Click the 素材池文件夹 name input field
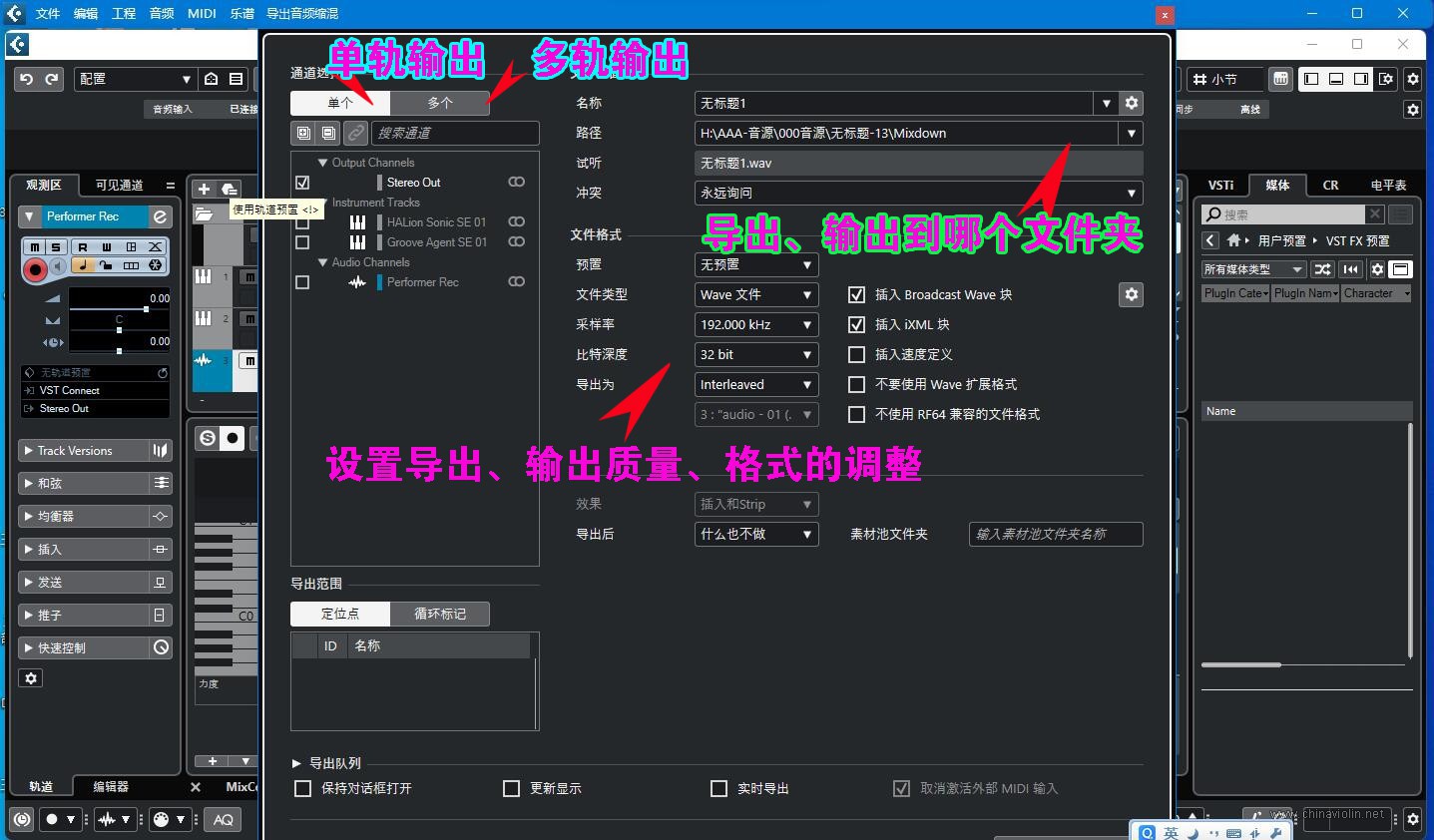The image size is (1434, 840). click(1056, 534)
